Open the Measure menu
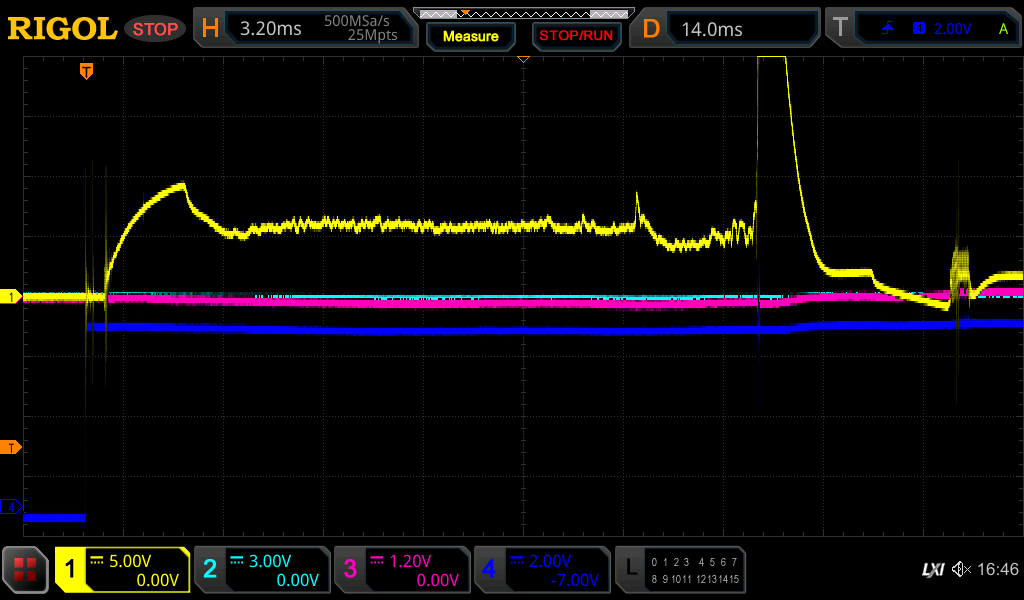This screenshot has width=1024, height=600. point(470,36)
